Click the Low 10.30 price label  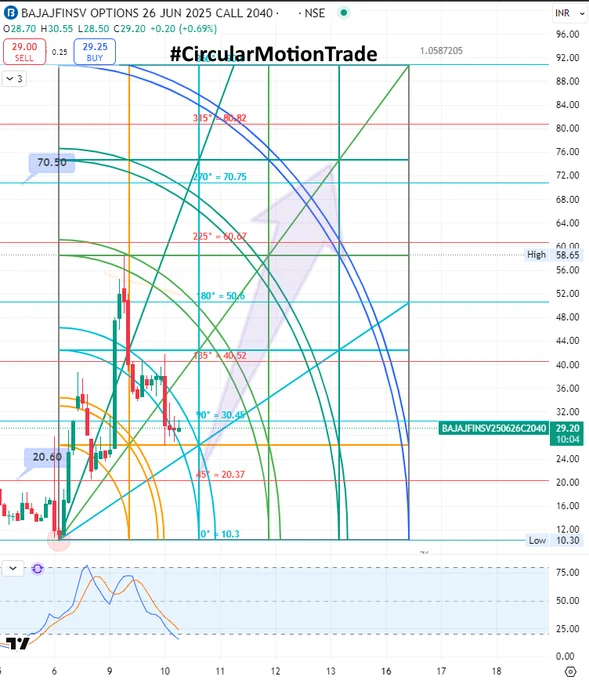click(x=554, y=540)
